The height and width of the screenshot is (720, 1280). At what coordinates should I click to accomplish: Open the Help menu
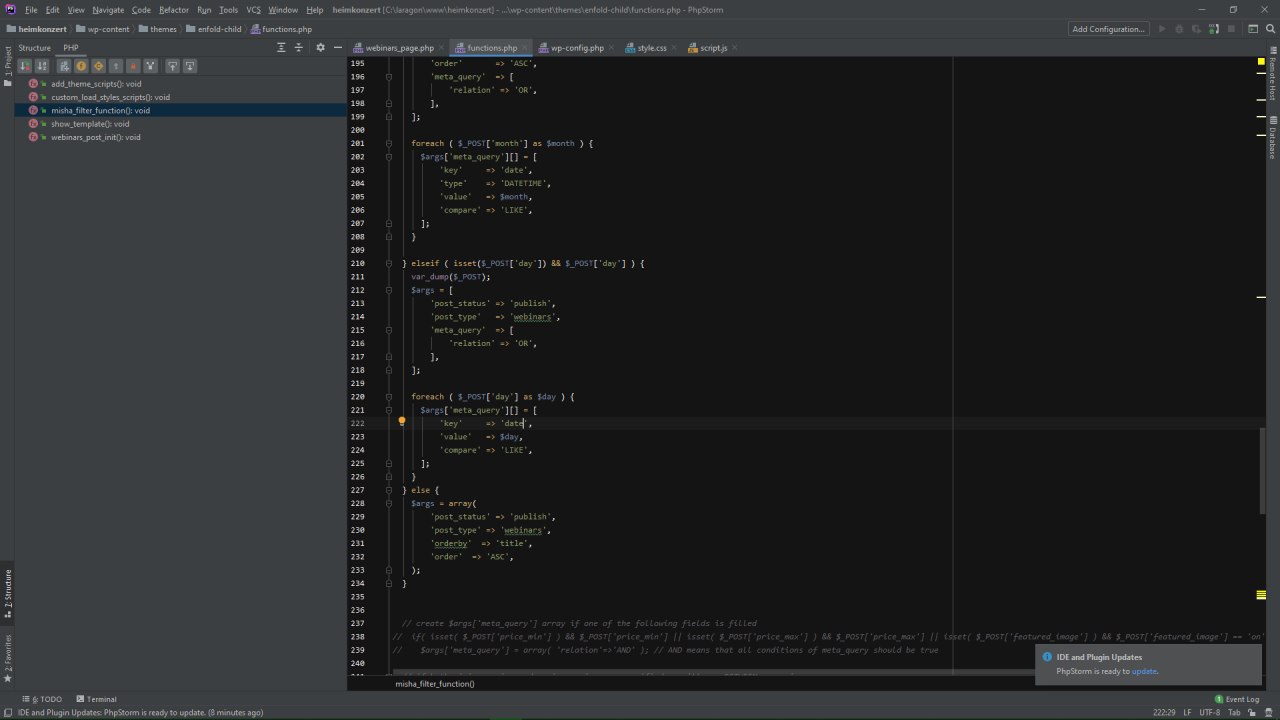314,10
